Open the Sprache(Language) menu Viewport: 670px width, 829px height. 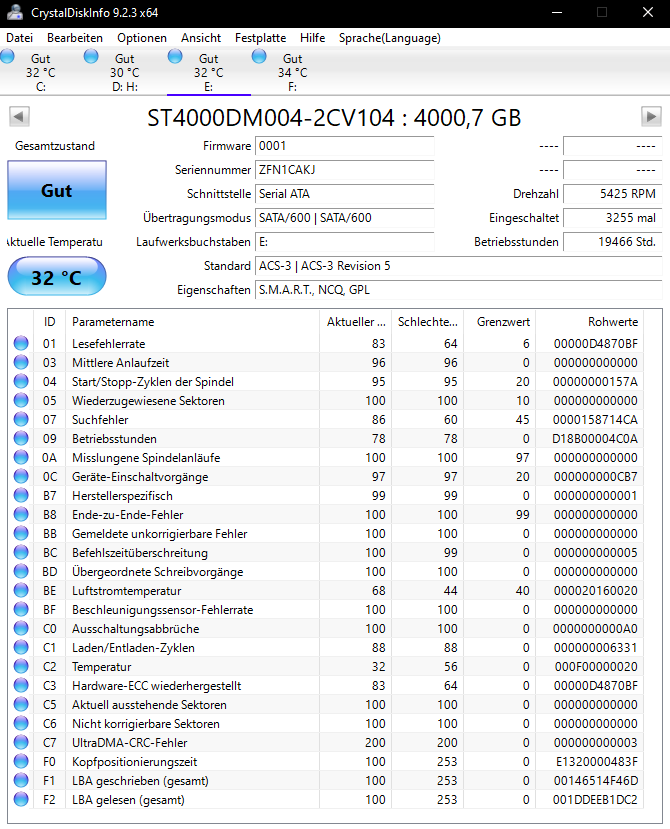[390, 38]
